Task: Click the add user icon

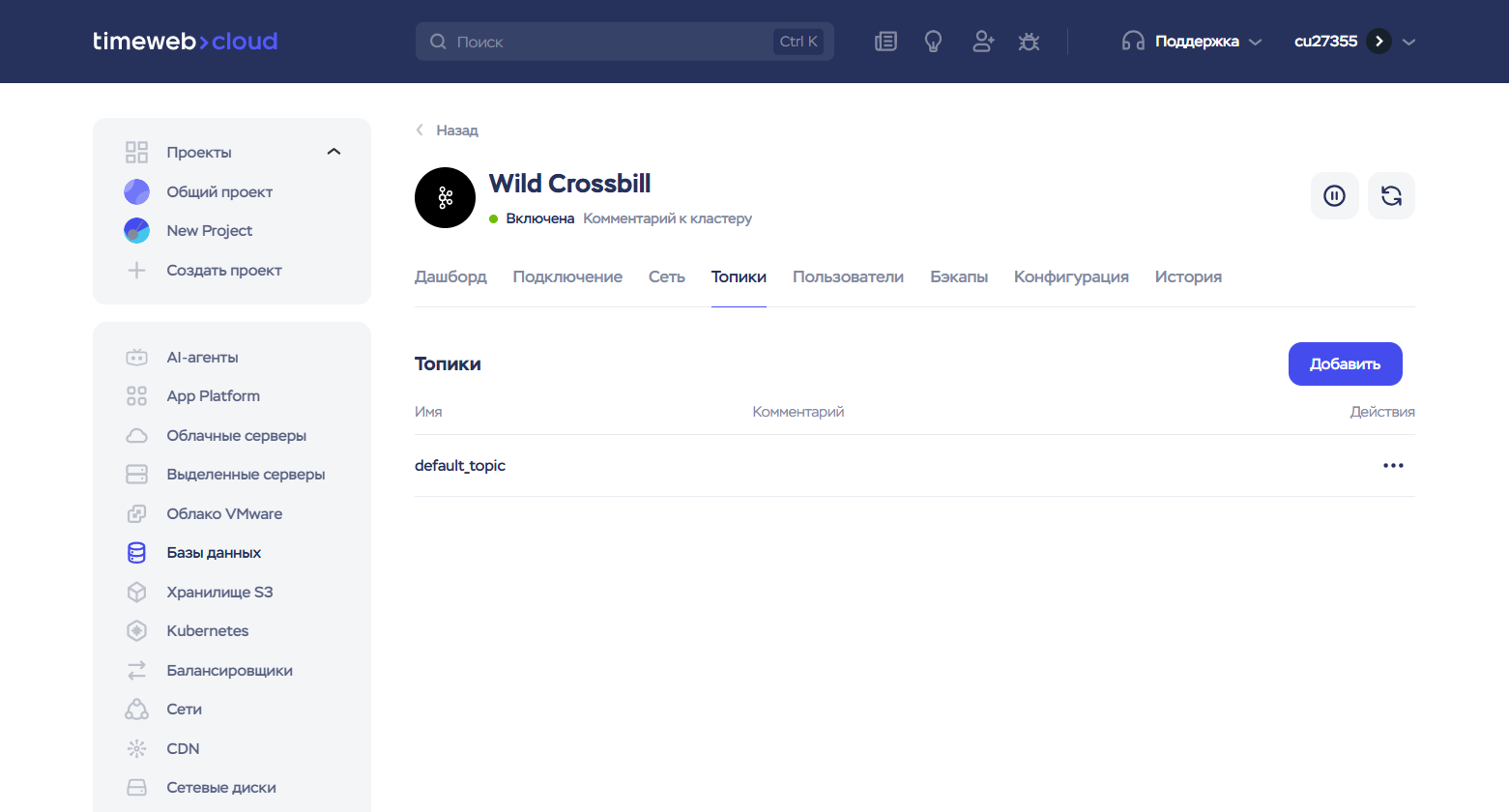Action: click(982, 42)
